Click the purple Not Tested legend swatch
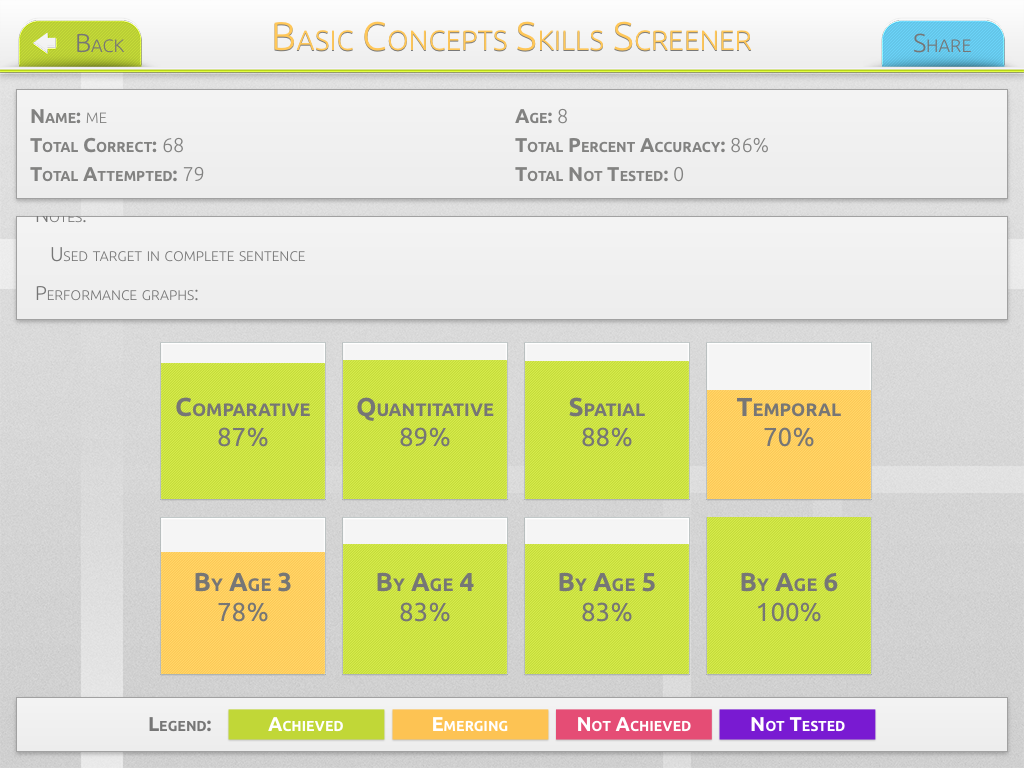 pyautogui.click(x=797, y=724)
